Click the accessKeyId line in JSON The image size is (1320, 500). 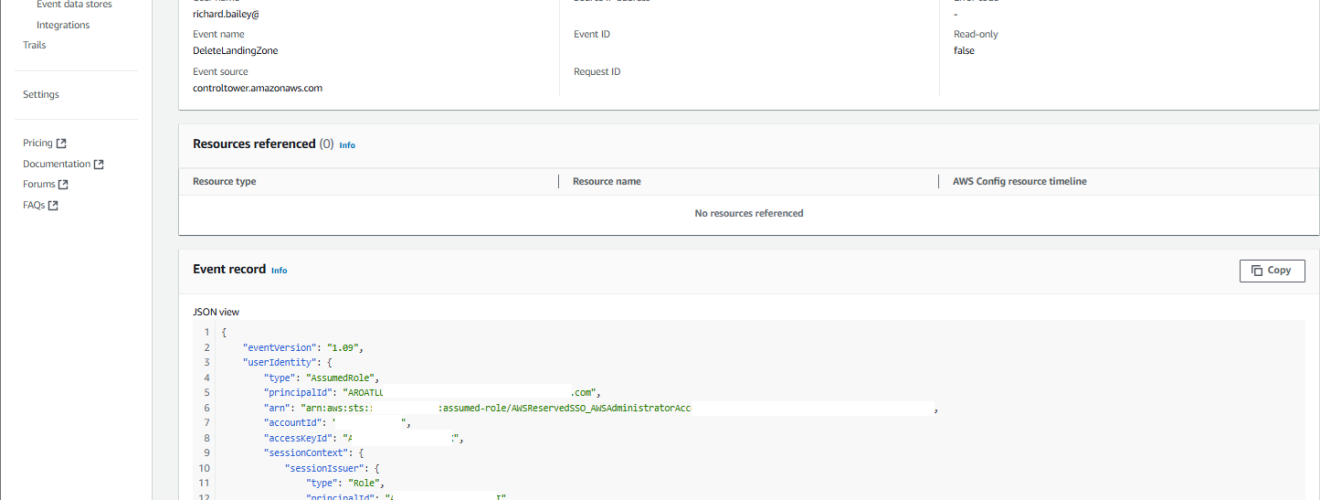pos(365,438)
